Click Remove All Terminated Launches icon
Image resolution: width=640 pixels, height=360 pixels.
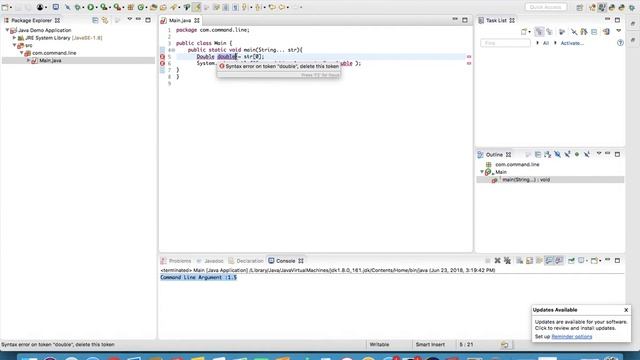507,260
